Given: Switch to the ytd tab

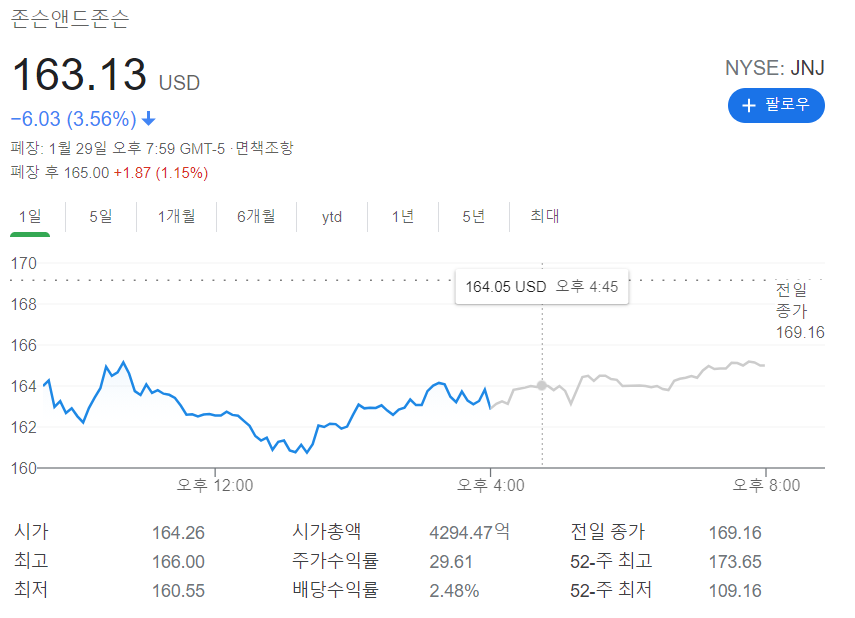Looking at the screenshot, I should point(332,217).
